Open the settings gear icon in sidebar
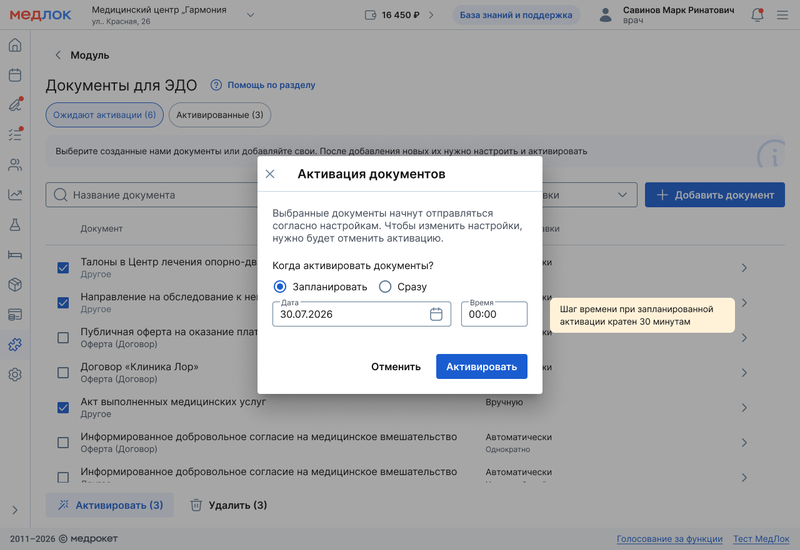Image resolution: width=800 pixels, height=550 pixels. click(x=15, y=374)
